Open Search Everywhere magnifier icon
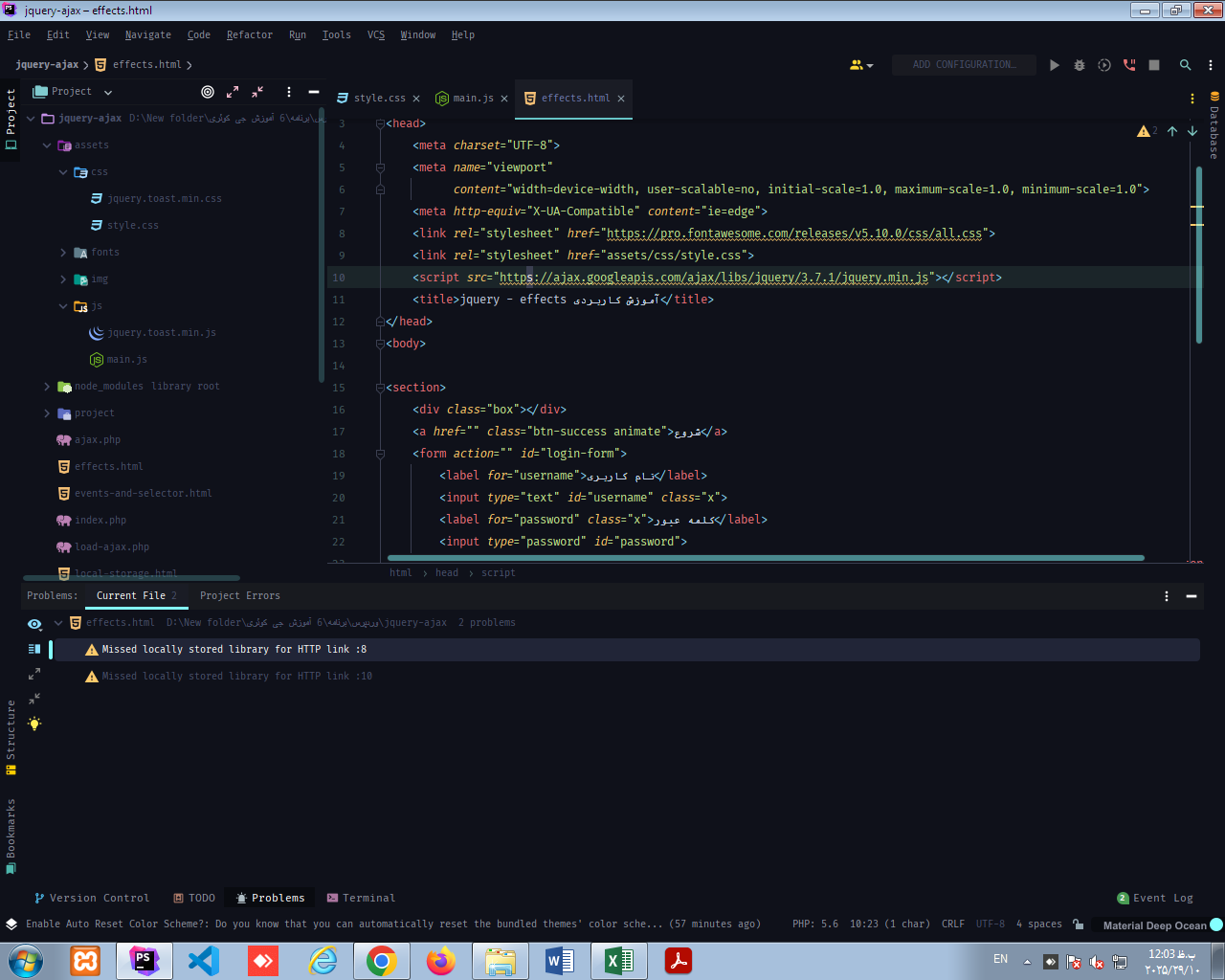The image size is (1225, 980). 1185,65
